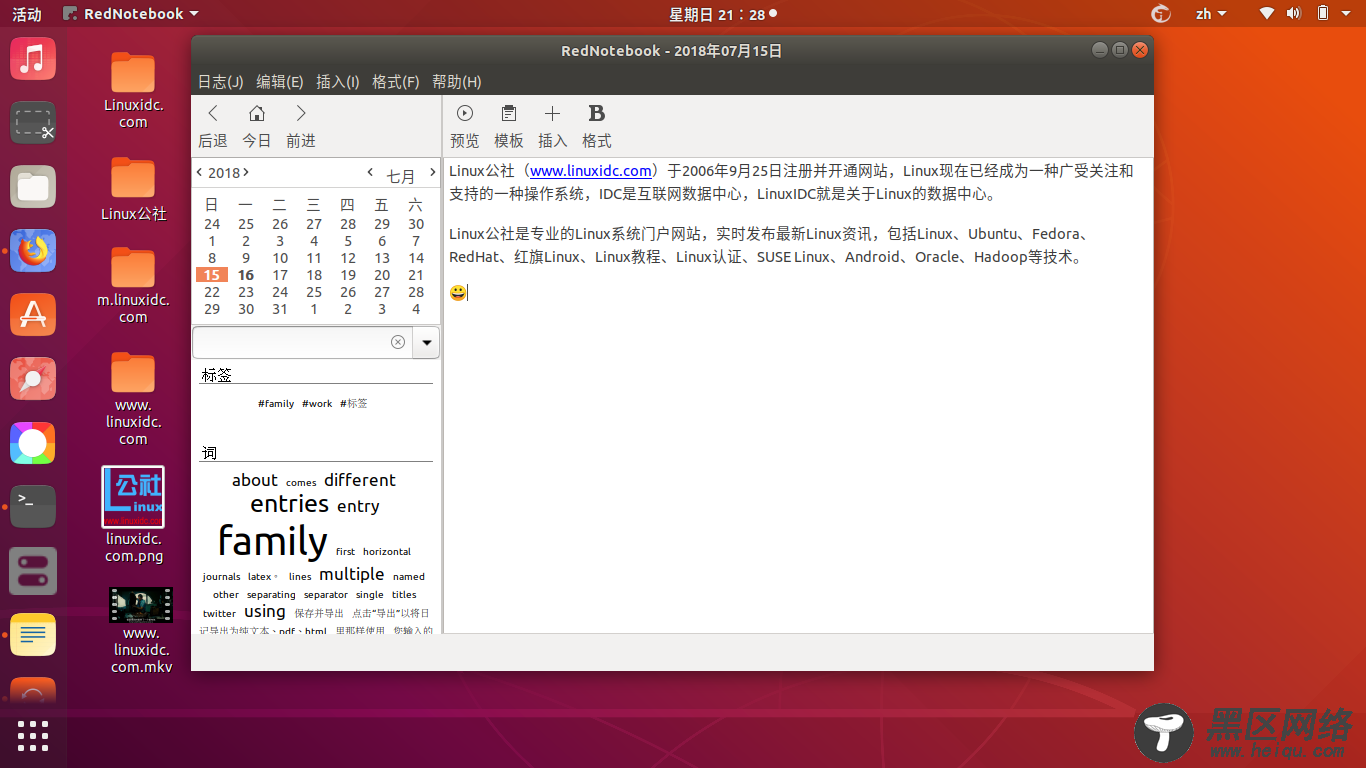Place cursor after the emoji in entry text
The height and width of the screenshot is (768, 1366).
tap(468, 293)
